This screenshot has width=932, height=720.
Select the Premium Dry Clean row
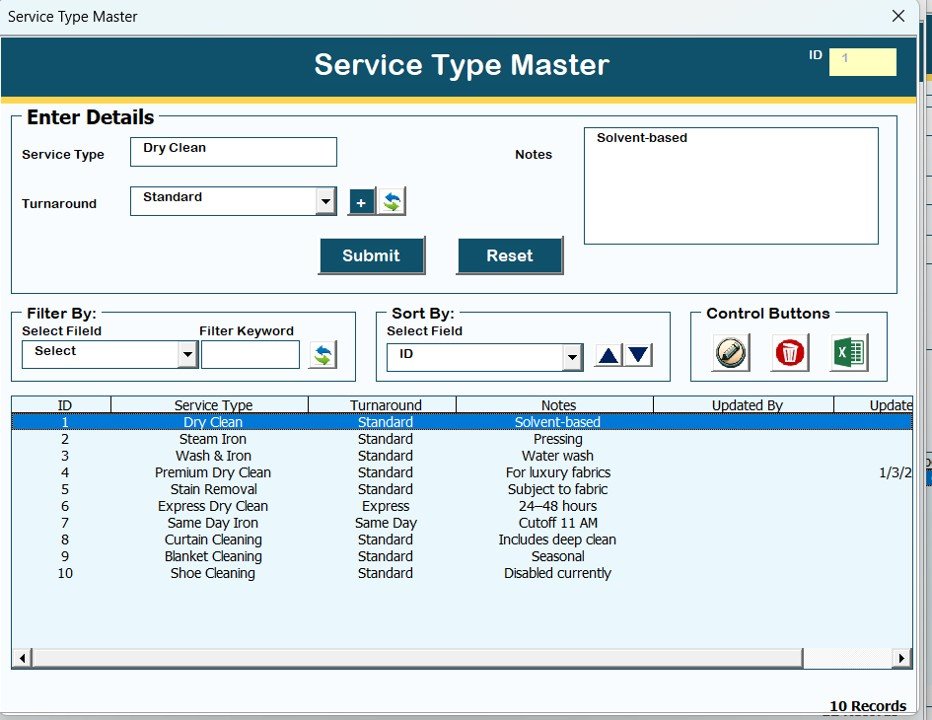213,472
